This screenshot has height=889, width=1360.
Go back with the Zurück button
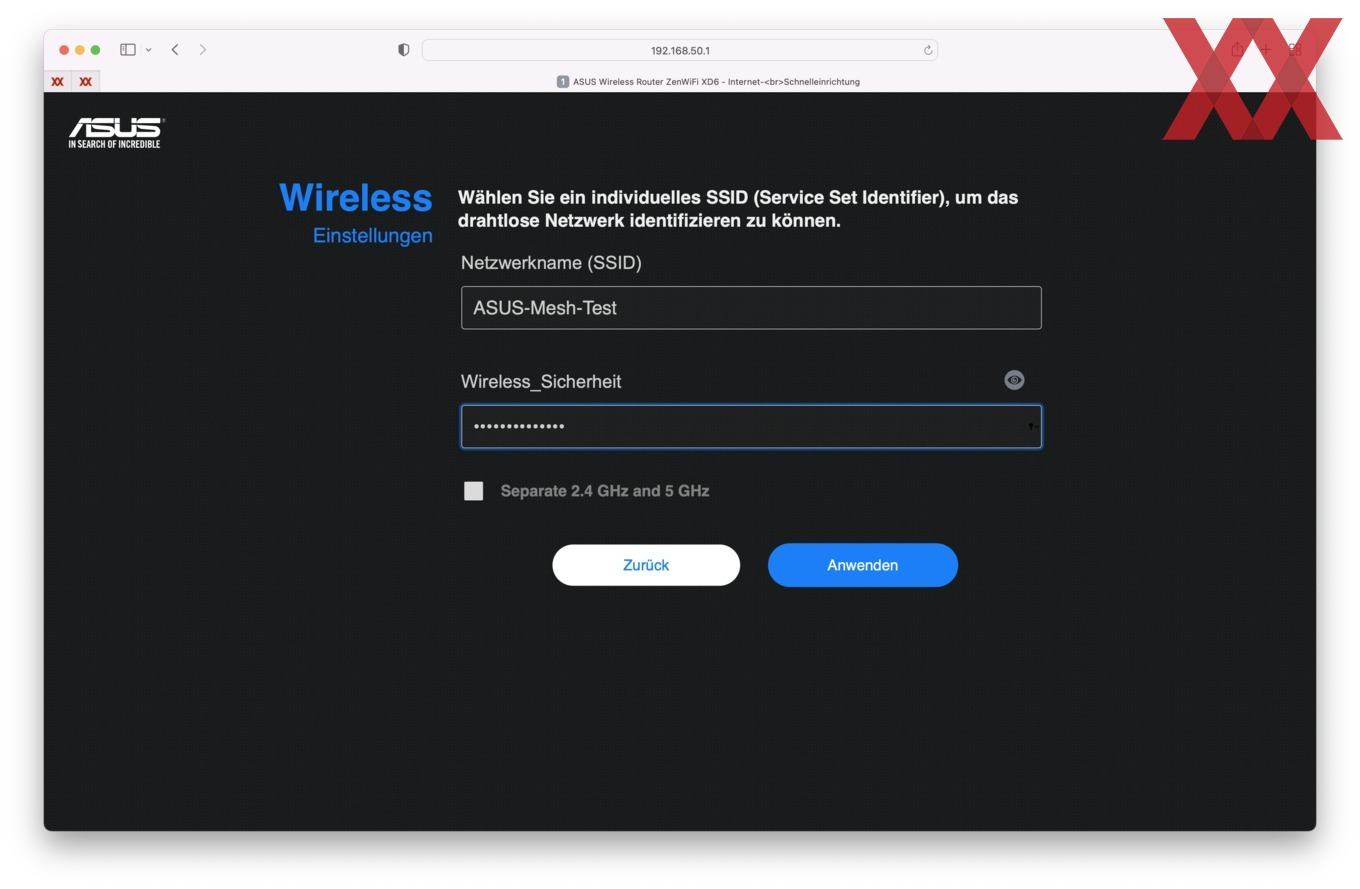tap(646, 565)
